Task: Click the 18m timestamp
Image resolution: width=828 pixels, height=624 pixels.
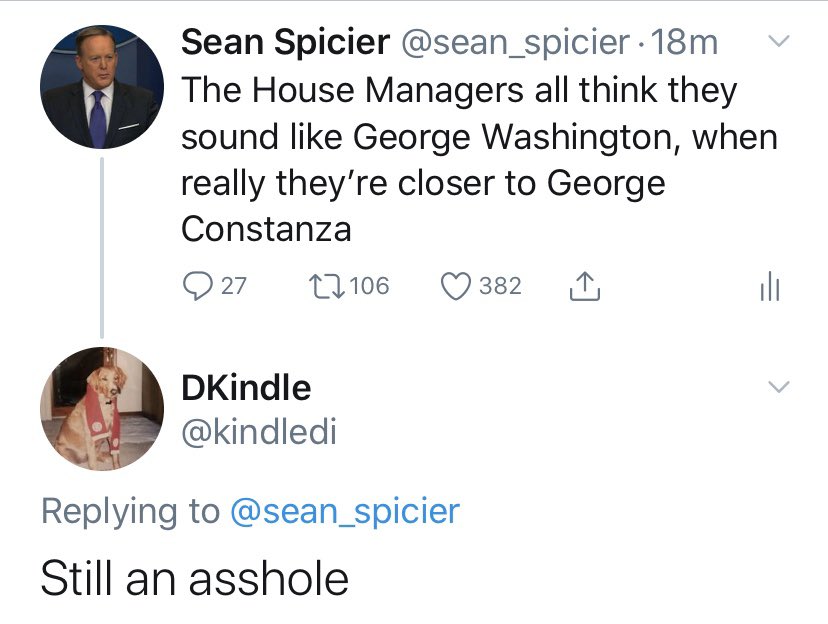Action: pos(685,42)
